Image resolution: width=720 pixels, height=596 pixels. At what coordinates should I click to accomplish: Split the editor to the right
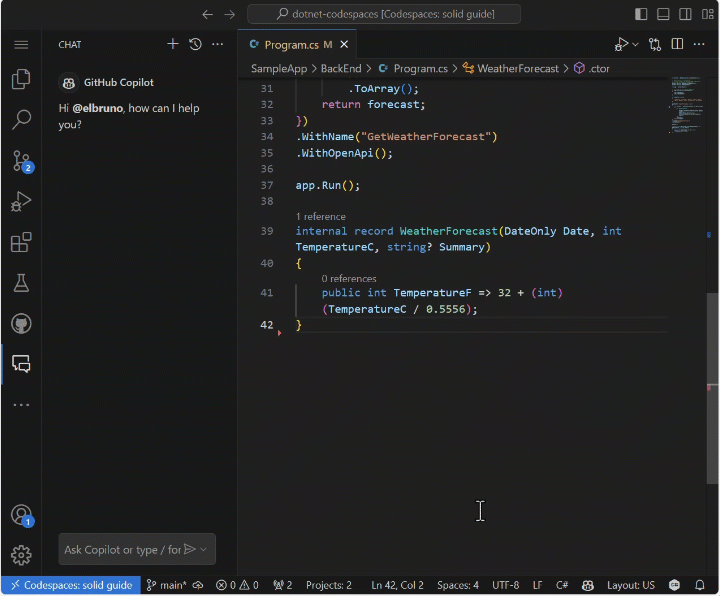tap(677, 44)
